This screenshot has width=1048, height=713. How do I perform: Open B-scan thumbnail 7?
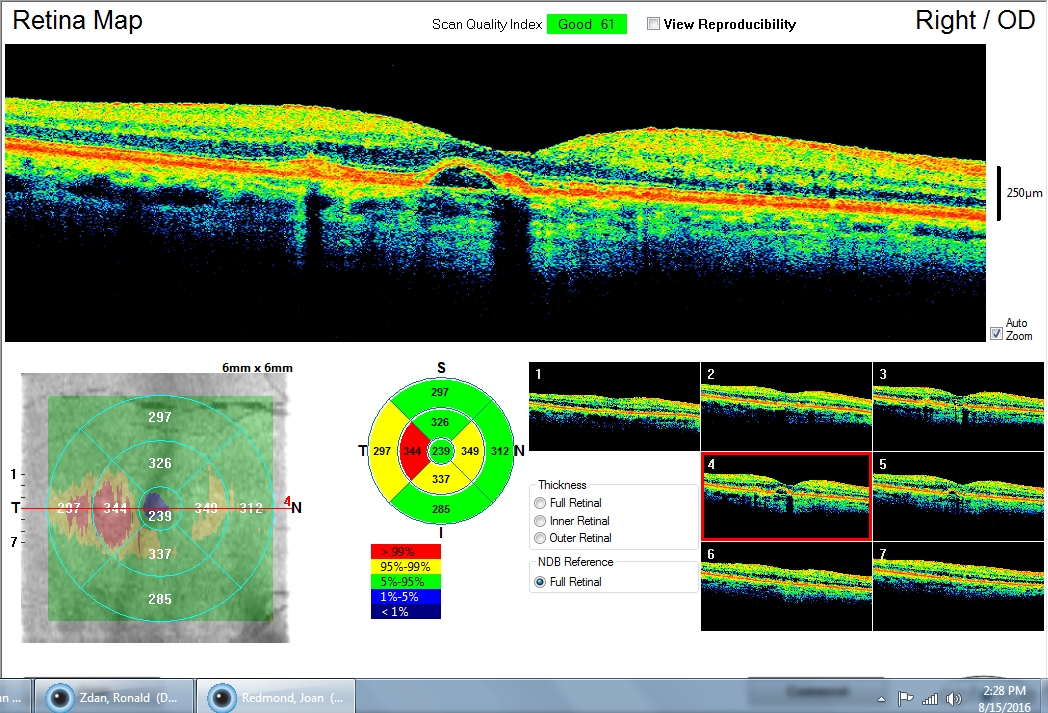click(957, 585)
